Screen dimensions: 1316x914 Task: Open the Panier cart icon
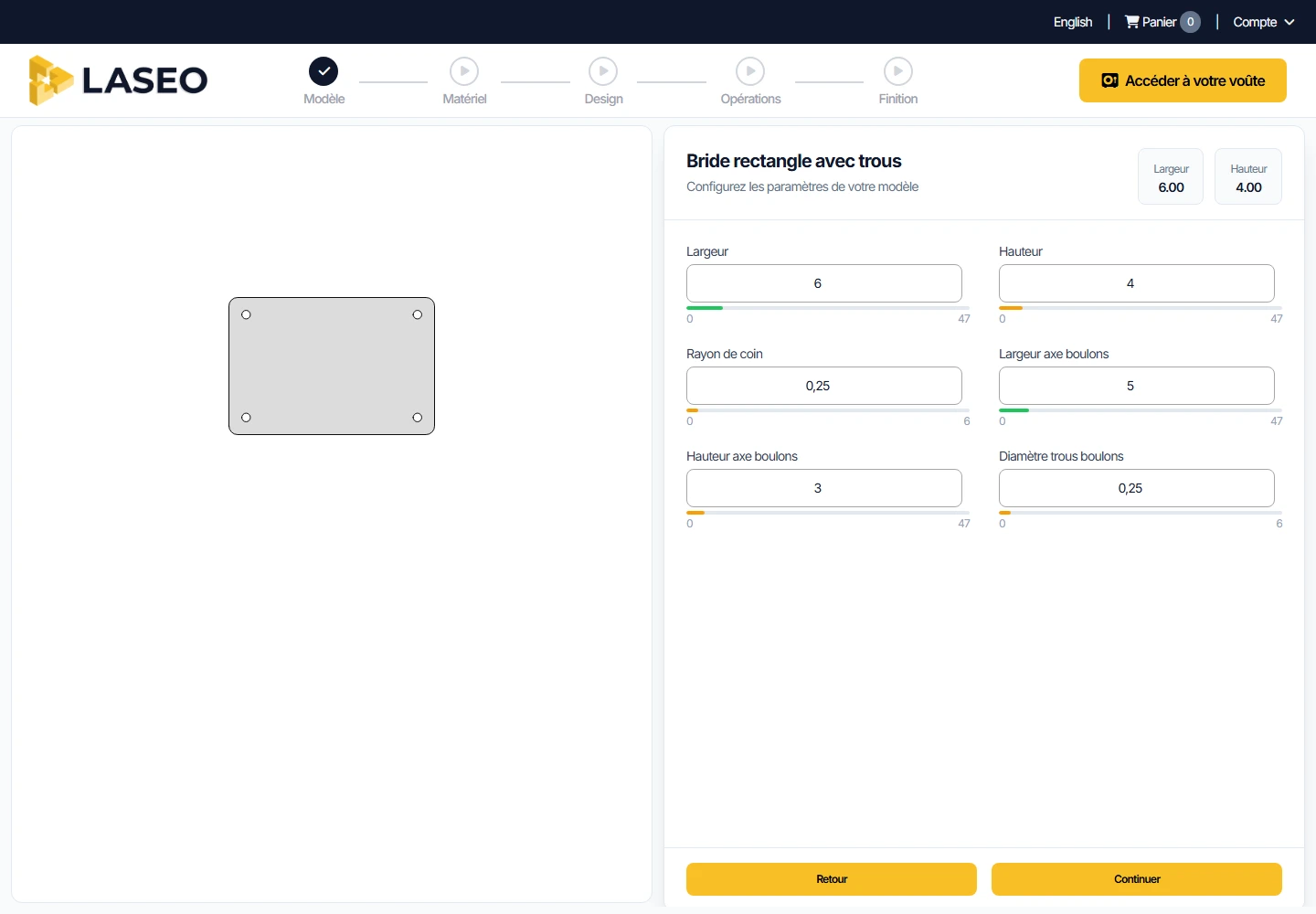click(1132, 22)
